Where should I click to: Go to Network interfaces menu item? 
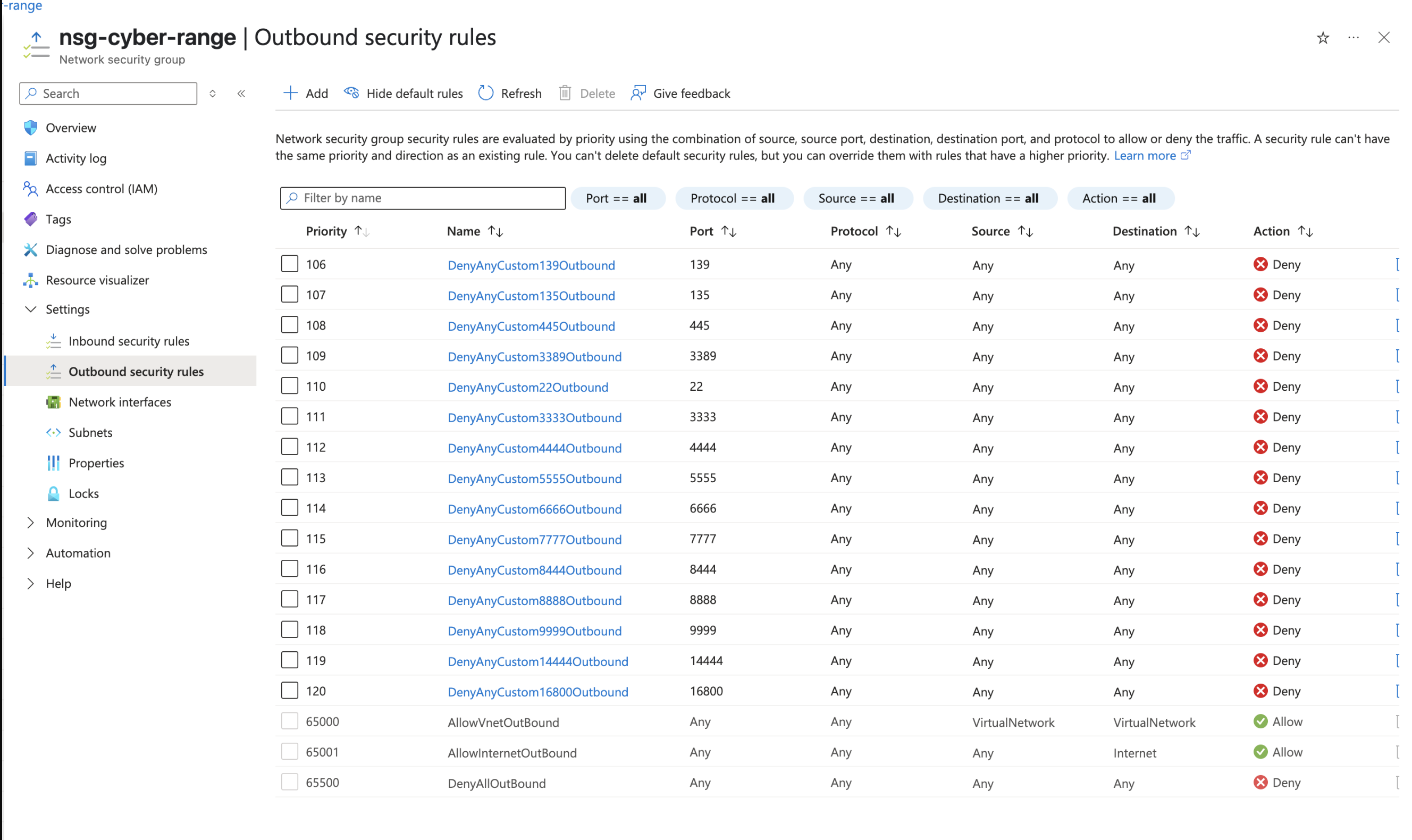coord(120,402)
